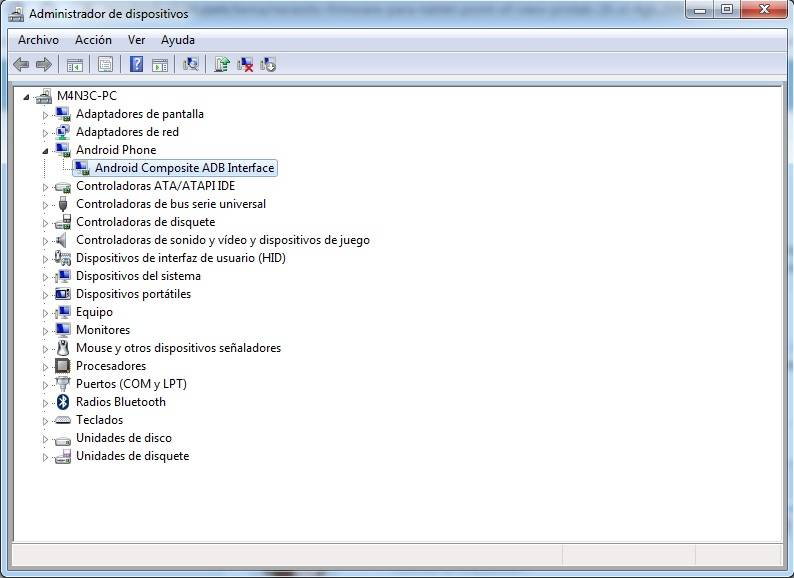This screenshot has height=578, width=794.
Task: Click the M4N3C-PC computer icon
Action: click(44, 96)
